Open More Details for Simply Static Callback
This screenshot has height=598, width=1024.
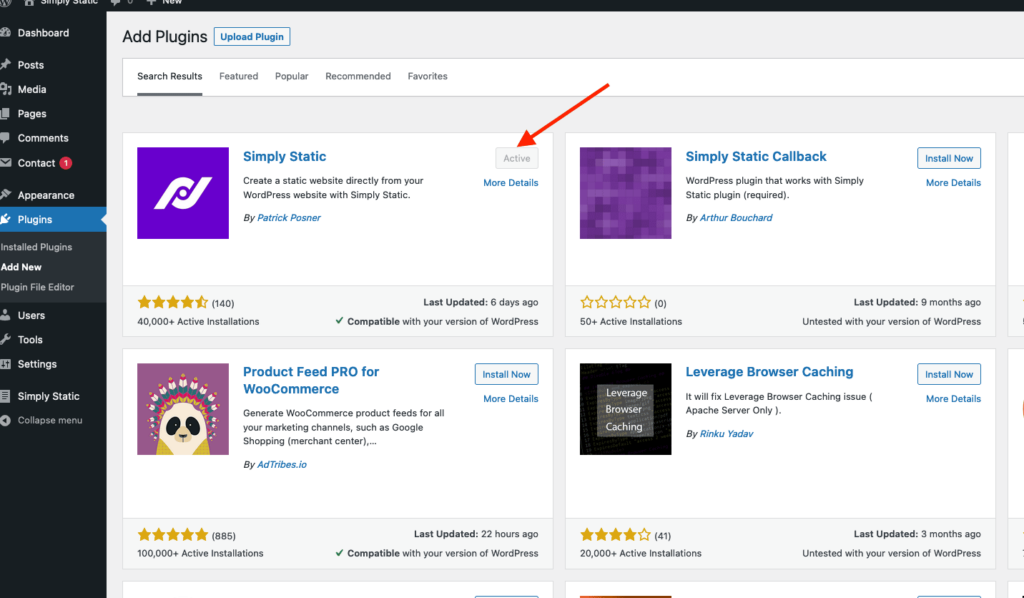click(953, 183)
